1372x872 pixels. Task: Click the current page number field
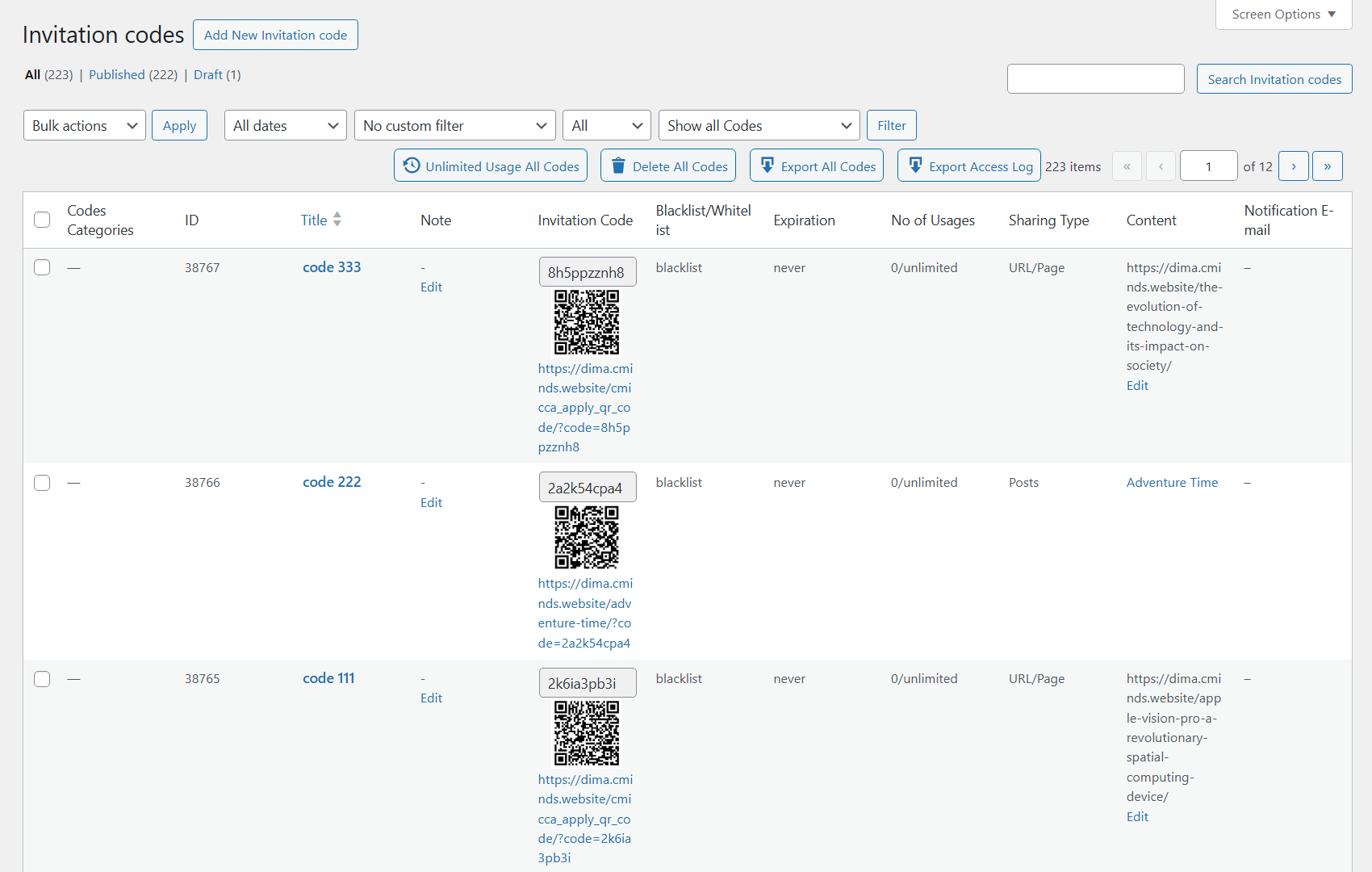point(1208,166)
